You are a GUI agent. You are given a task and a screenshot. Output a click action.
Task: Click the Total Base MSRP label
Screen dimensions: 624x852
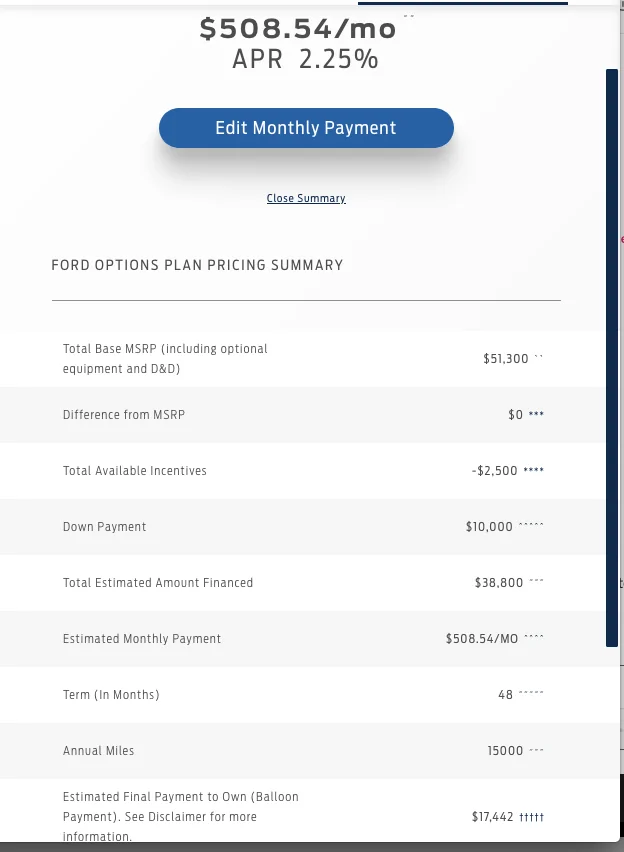pos(165,359)
